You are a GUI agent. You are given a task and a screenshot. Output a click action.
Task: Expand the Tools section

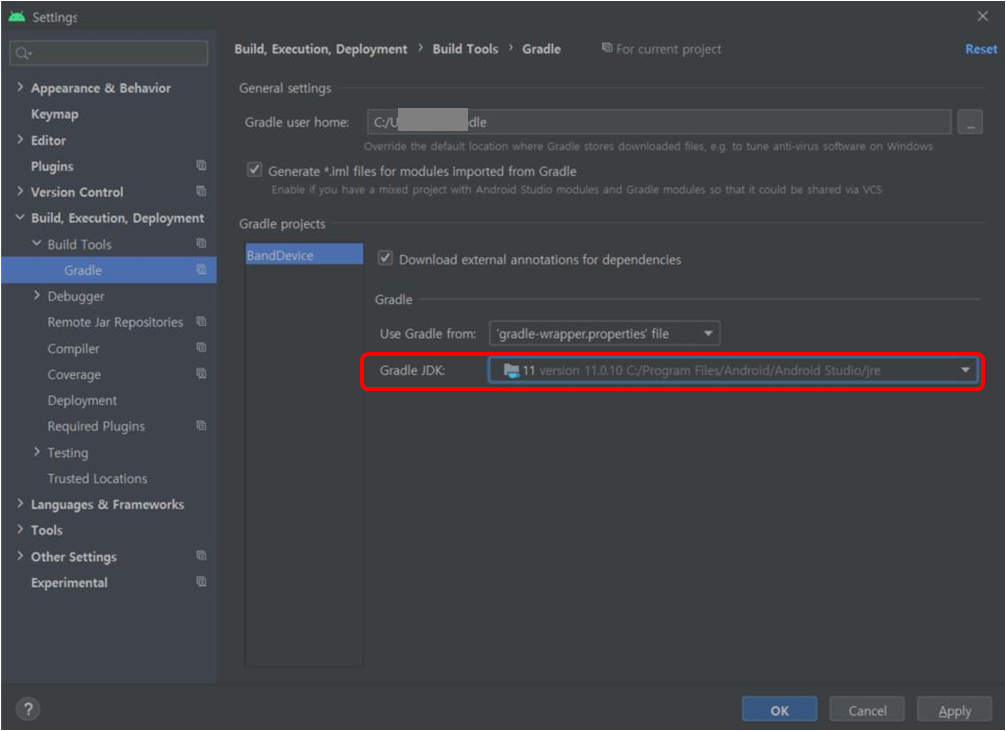(20, 529)
